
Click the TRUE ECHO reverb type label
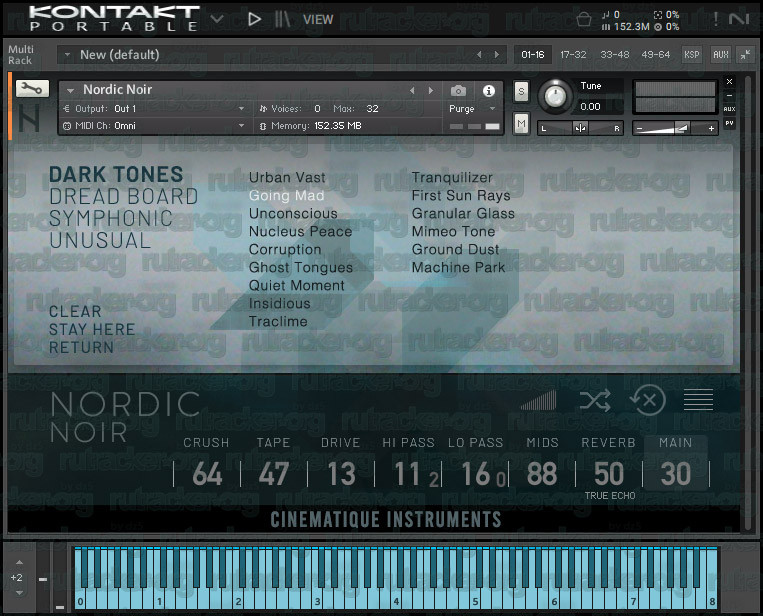(x=610, y=496)
